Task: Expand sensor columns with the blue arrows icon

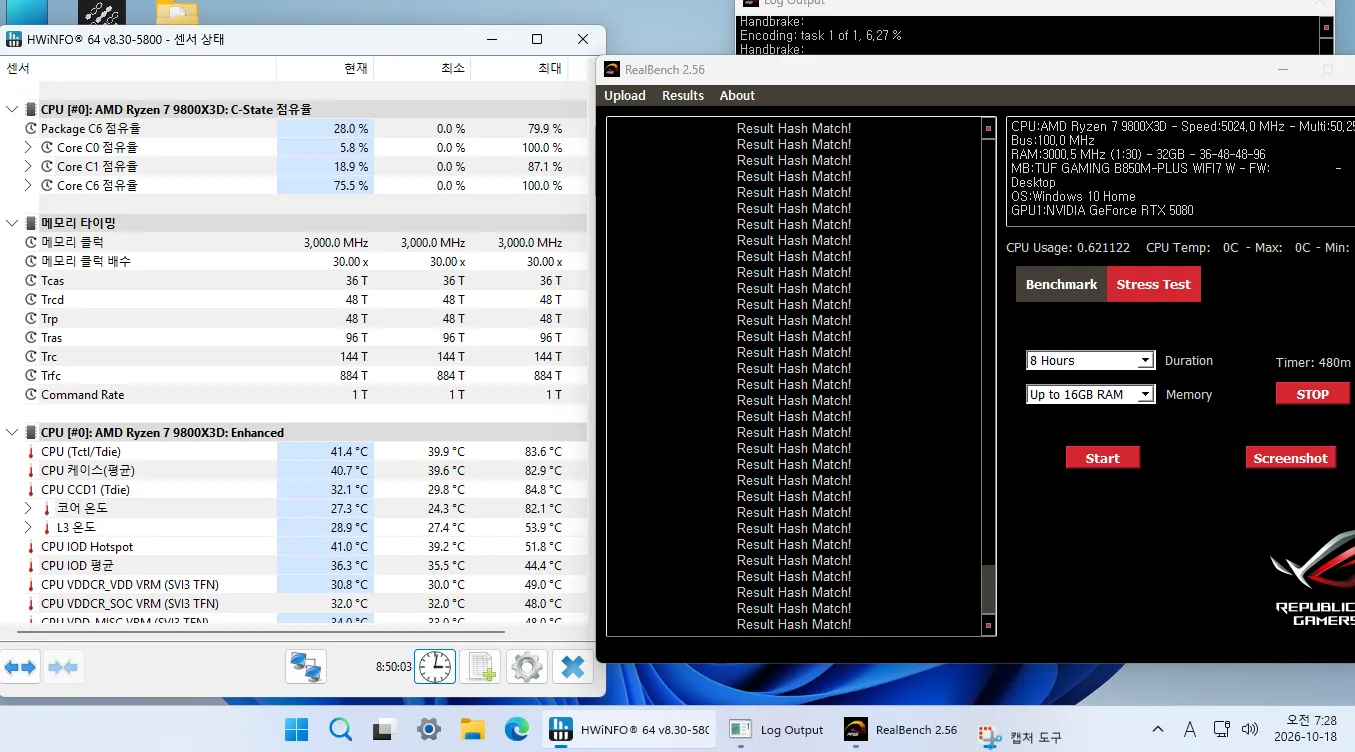Action: click(20, 666)
